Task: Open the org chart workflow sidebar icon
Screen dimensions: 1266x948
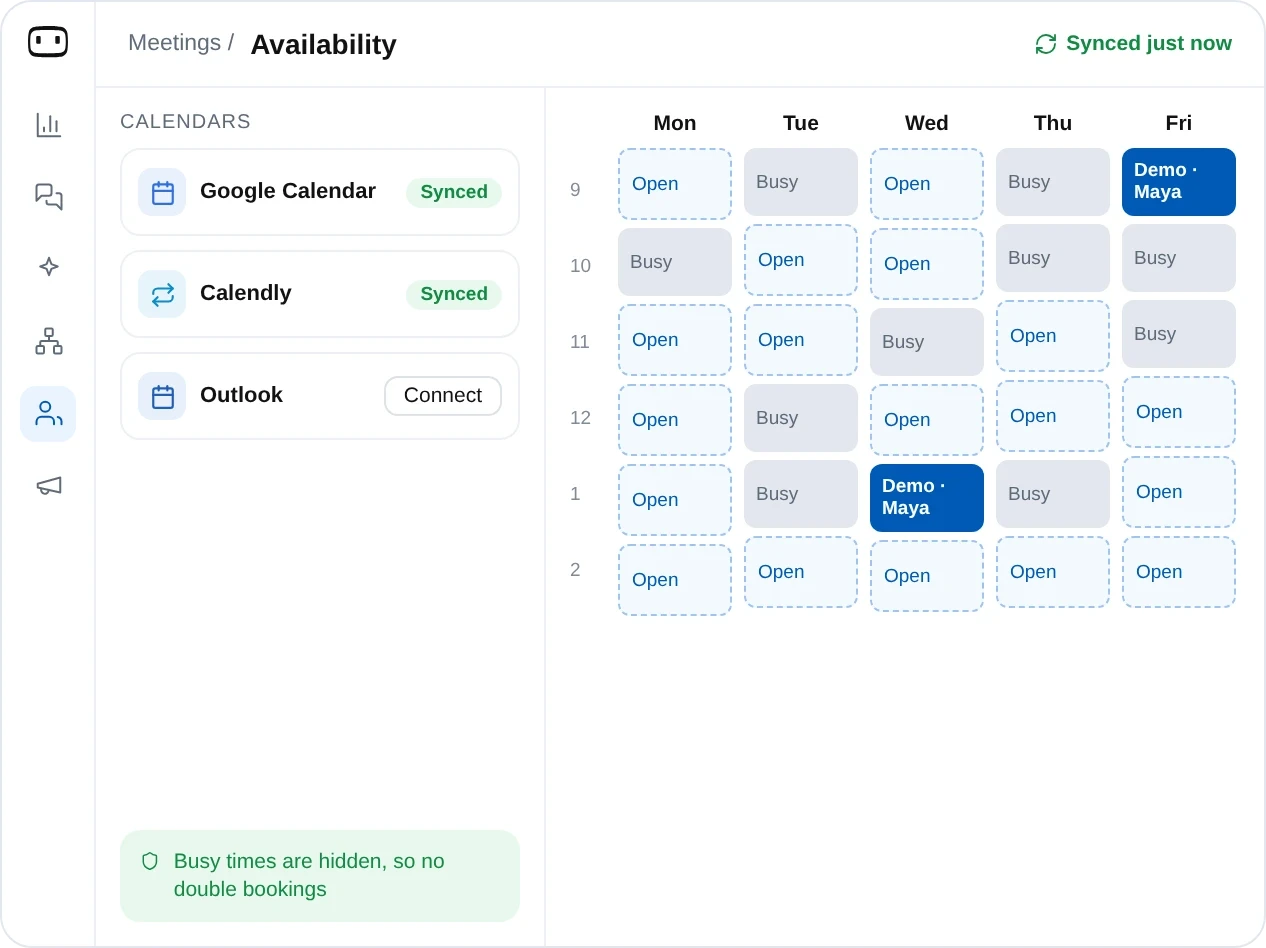Action: click(x=48, y=341)
